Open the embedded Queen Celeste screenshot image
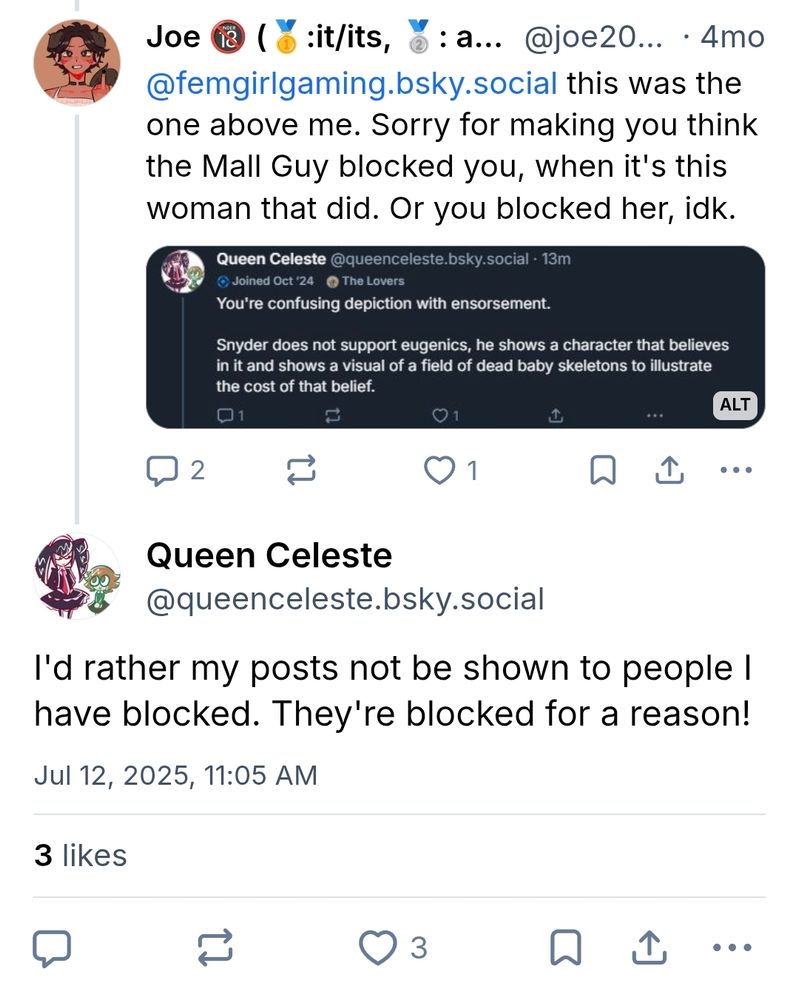Viewport: 799px width, 1000px height. [x=455, y=337]
